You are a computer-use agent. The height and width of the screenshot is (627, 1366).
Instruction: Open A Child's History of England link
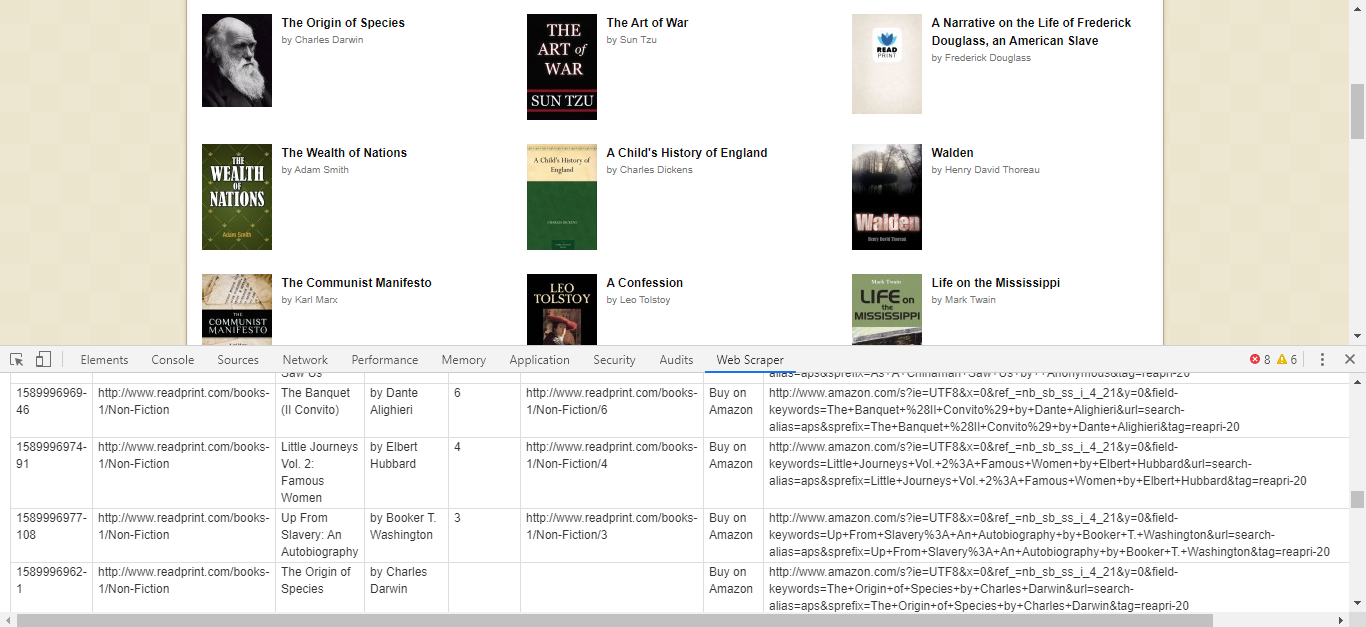[x=687, y=153]
